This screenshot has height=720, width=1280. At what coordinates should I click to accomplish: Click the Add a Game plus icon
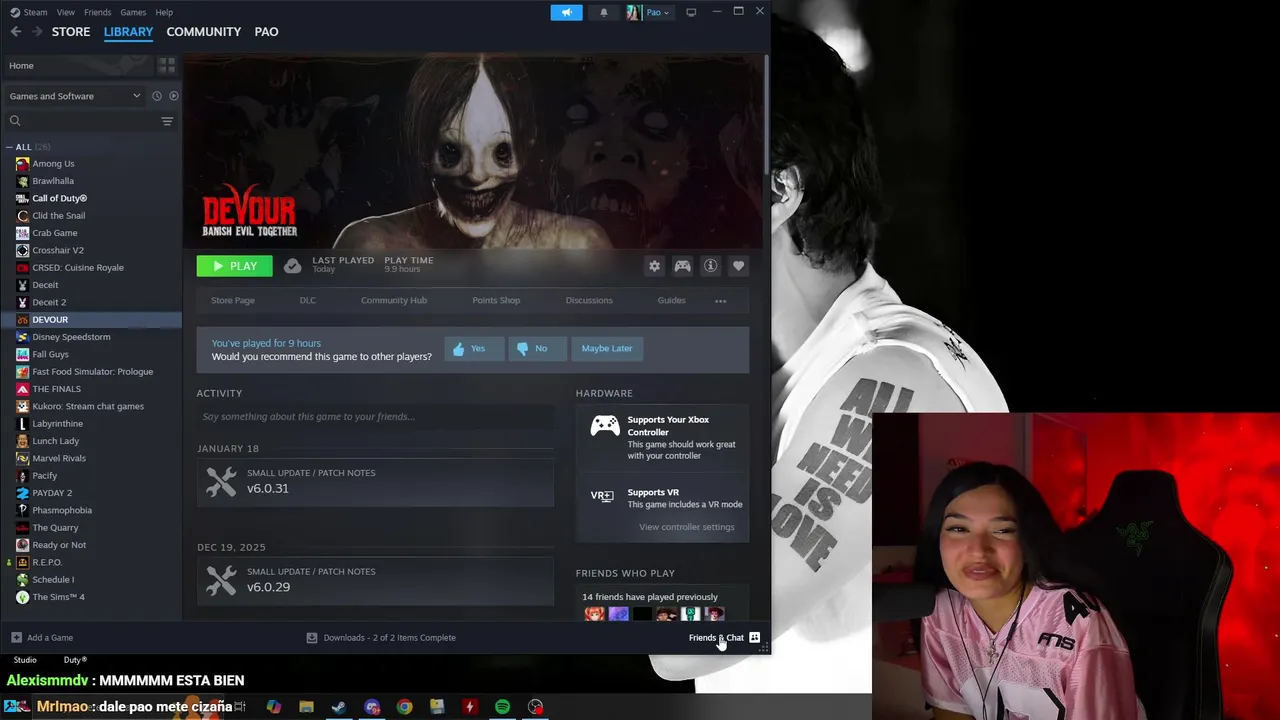[16, 637]
